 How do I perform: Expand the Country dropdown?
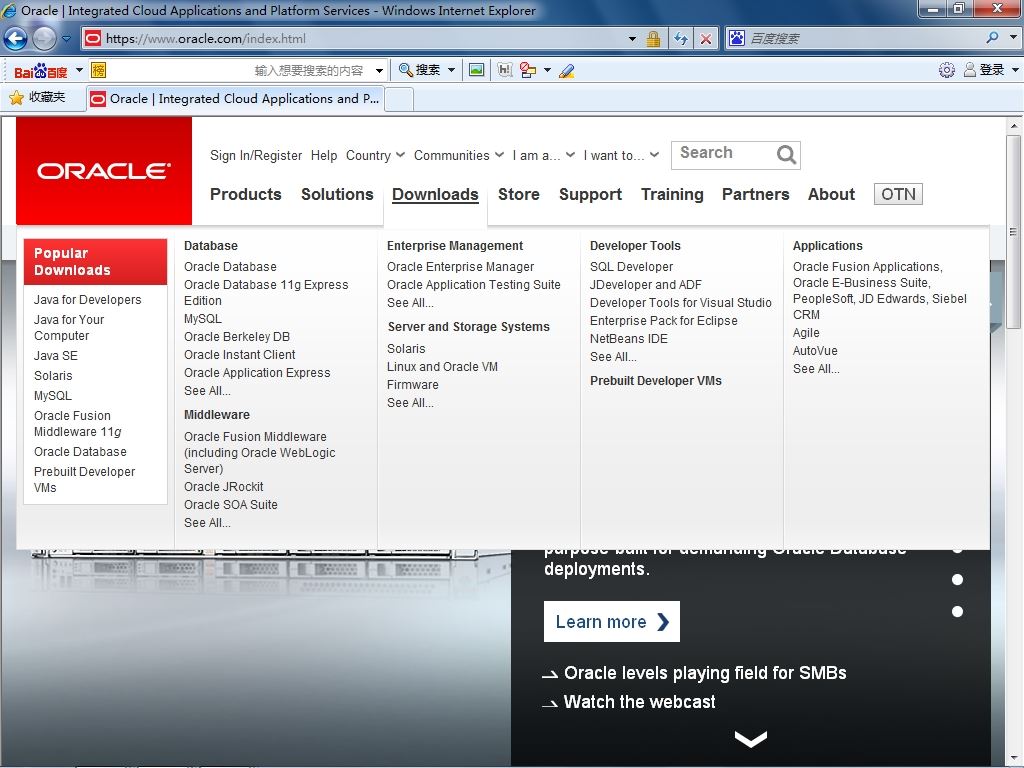[x=376, y=155]
